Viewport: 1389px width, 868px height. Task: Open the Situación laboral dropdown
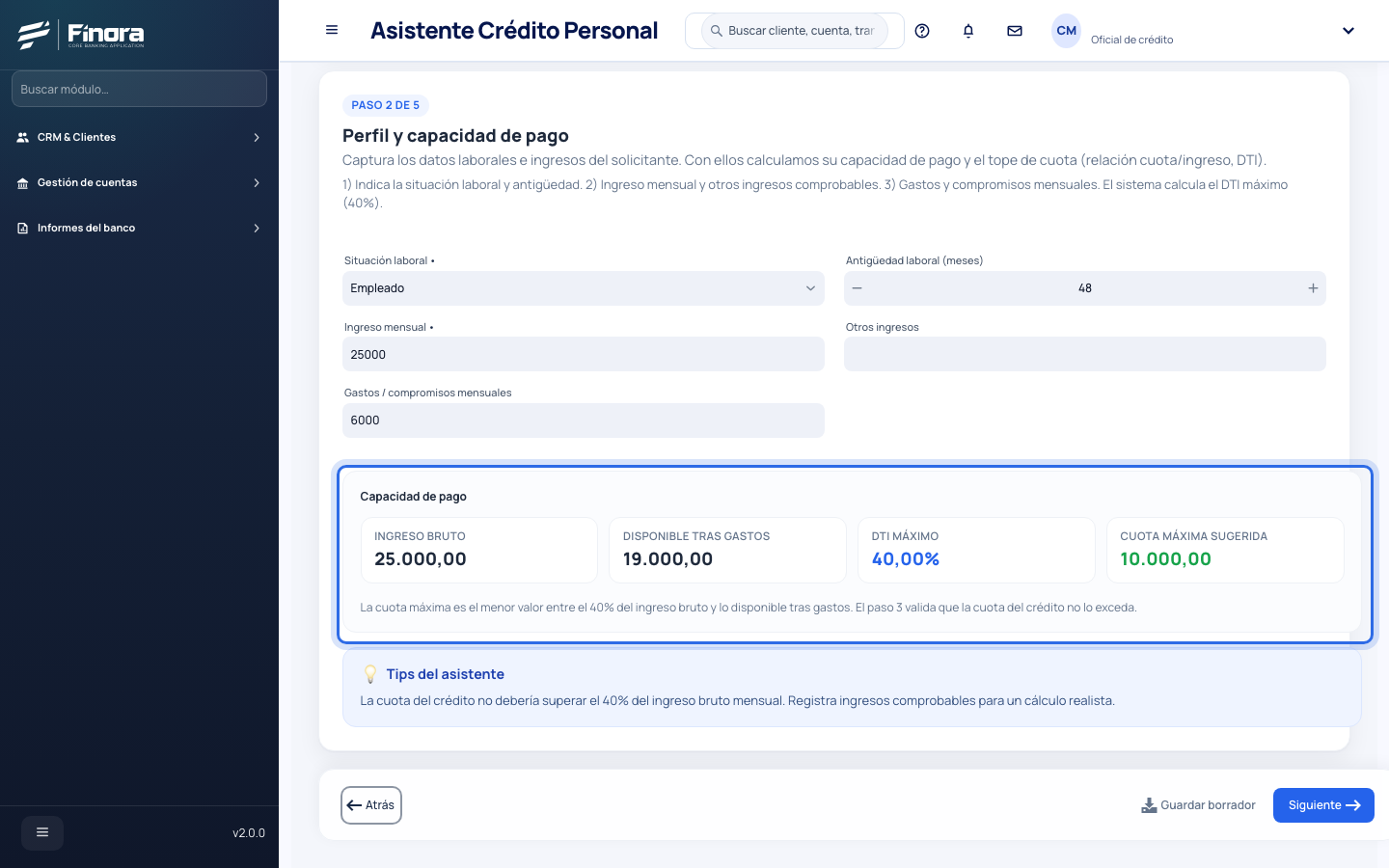[x=584, y=288]
